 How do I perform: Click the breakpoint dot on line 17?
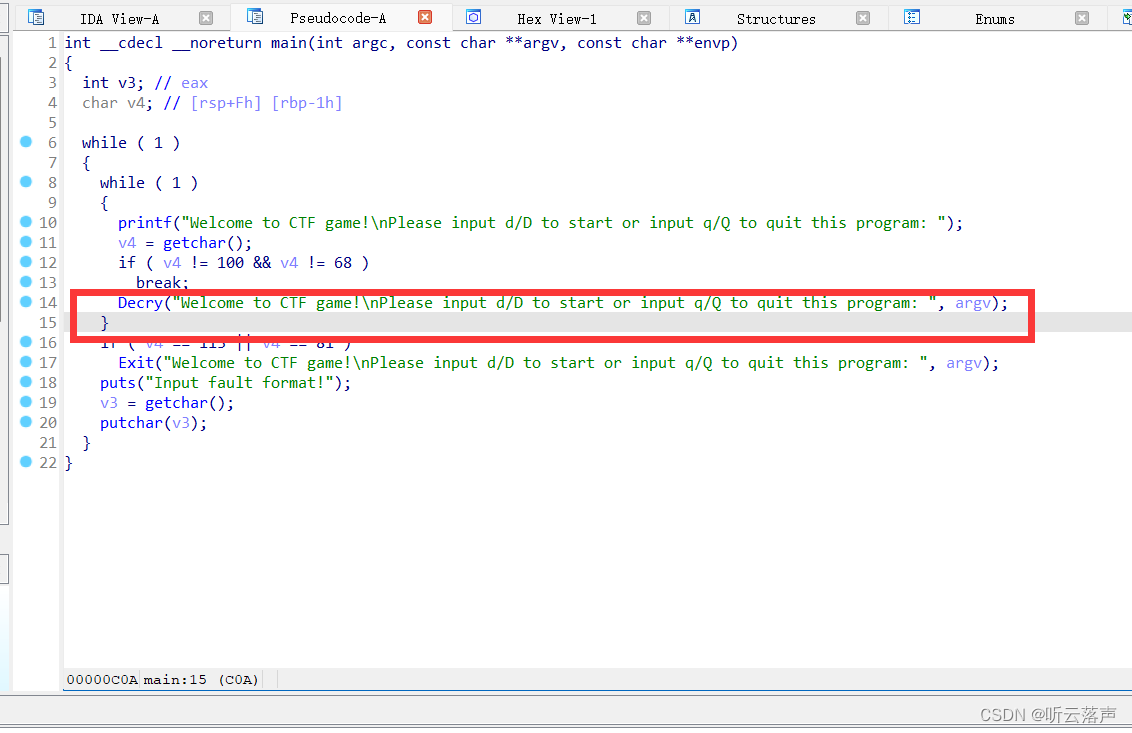point(27,362)
